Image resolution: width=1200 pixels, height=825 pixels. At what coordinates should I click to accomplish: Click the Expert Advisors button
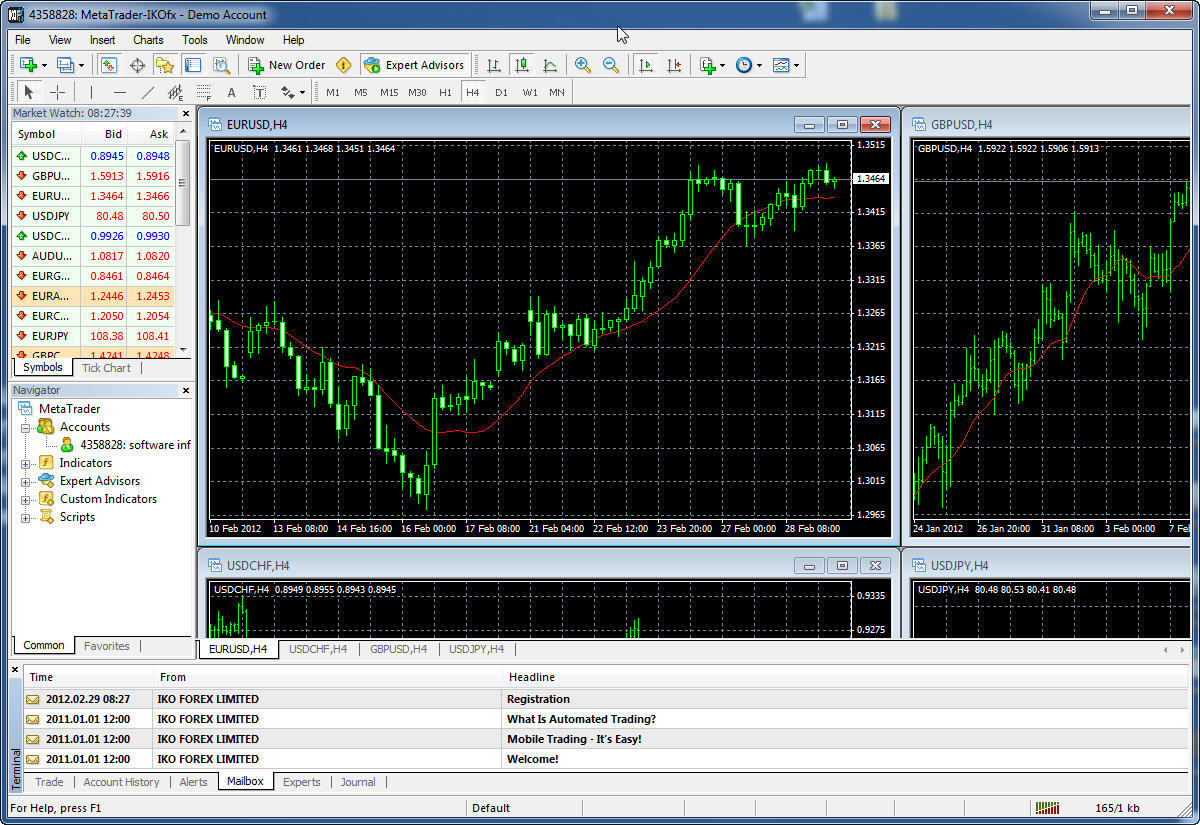click(415, 65)
